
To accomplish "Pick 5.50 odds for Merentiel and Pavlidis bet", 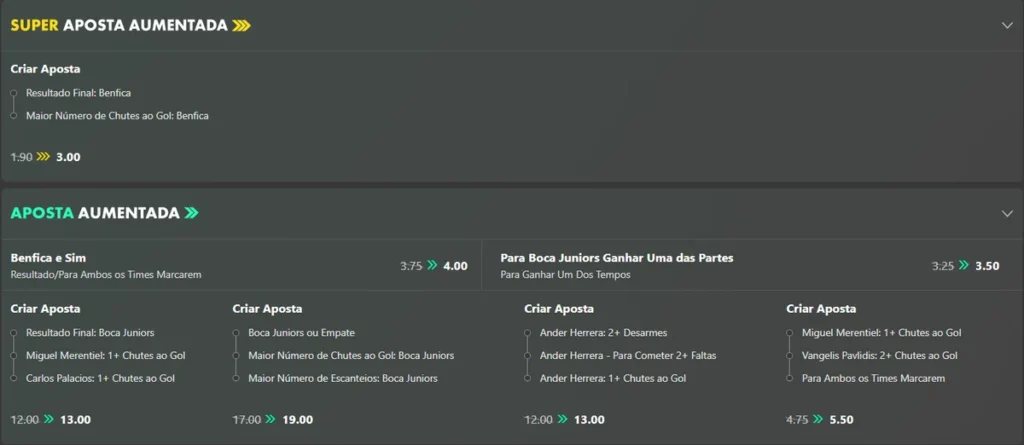I will (x=841, y=420).
